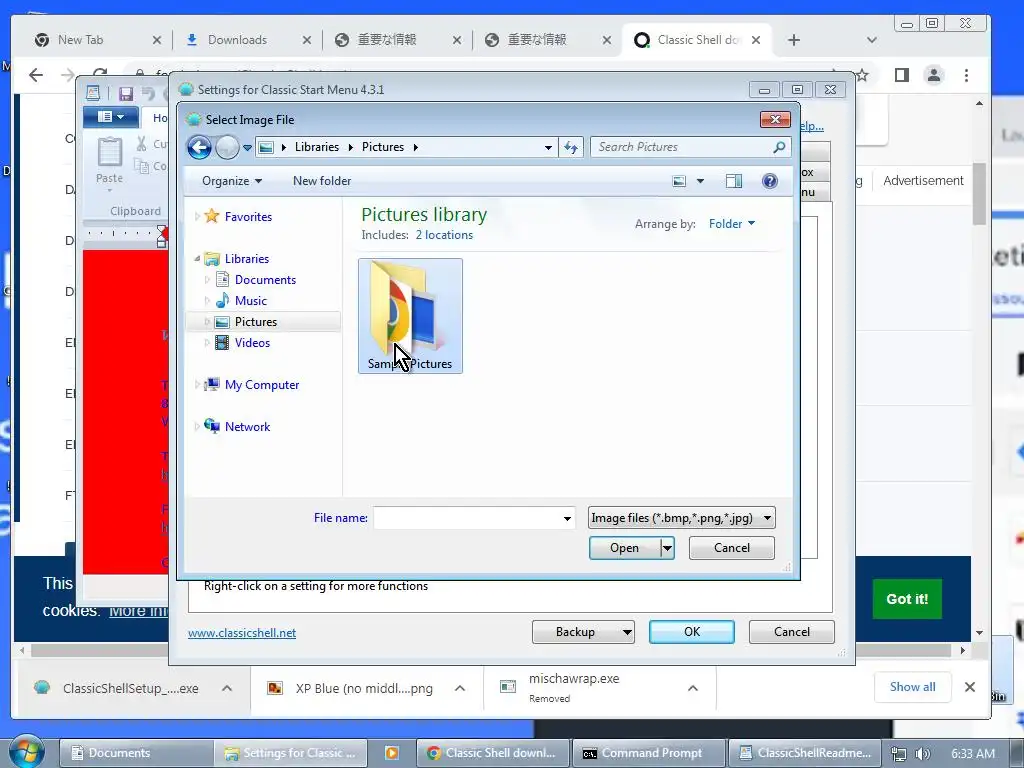Click Pictures in the address breadcrumb

383,147
